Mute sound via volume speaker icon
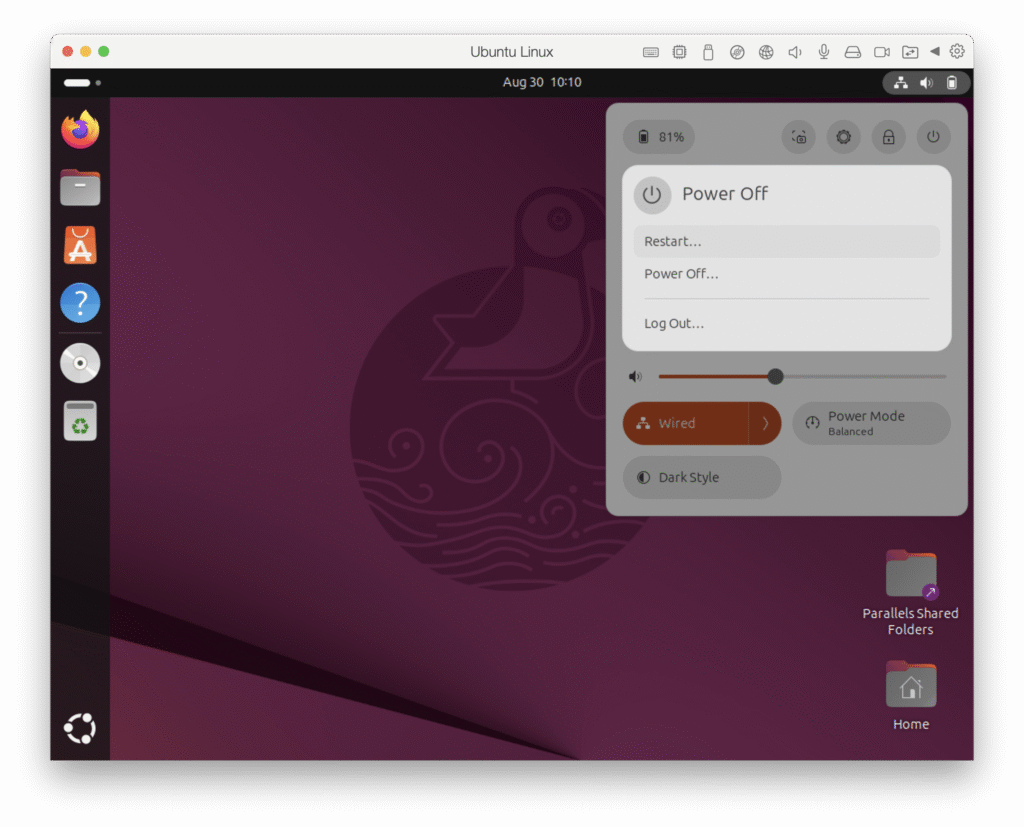 pyautogui.click(x=635, y=377)
